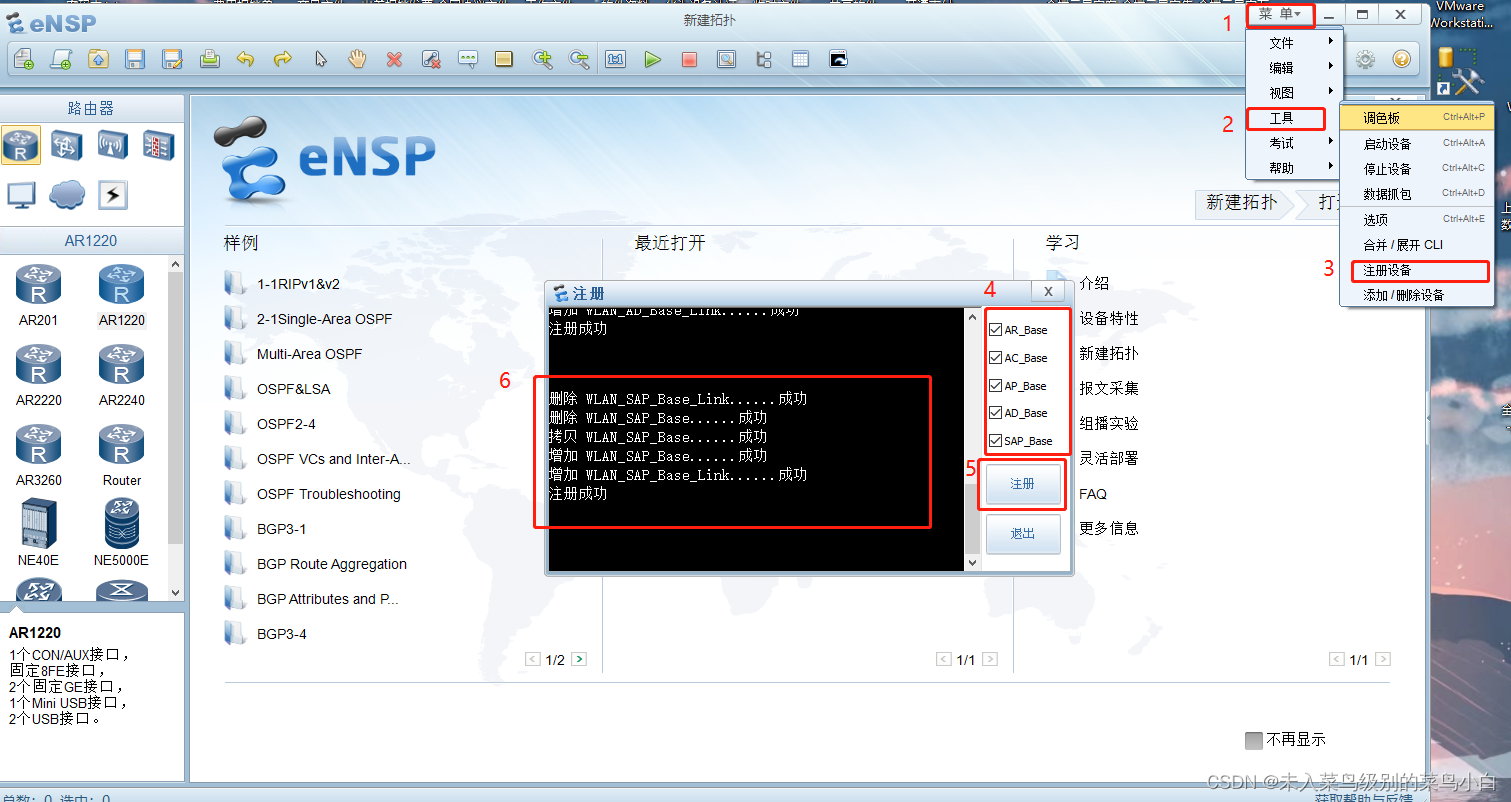The image size is (1511, 802).
Task: Zoom in with the magnifier plus icon
Action: click(x=542, y=59)
